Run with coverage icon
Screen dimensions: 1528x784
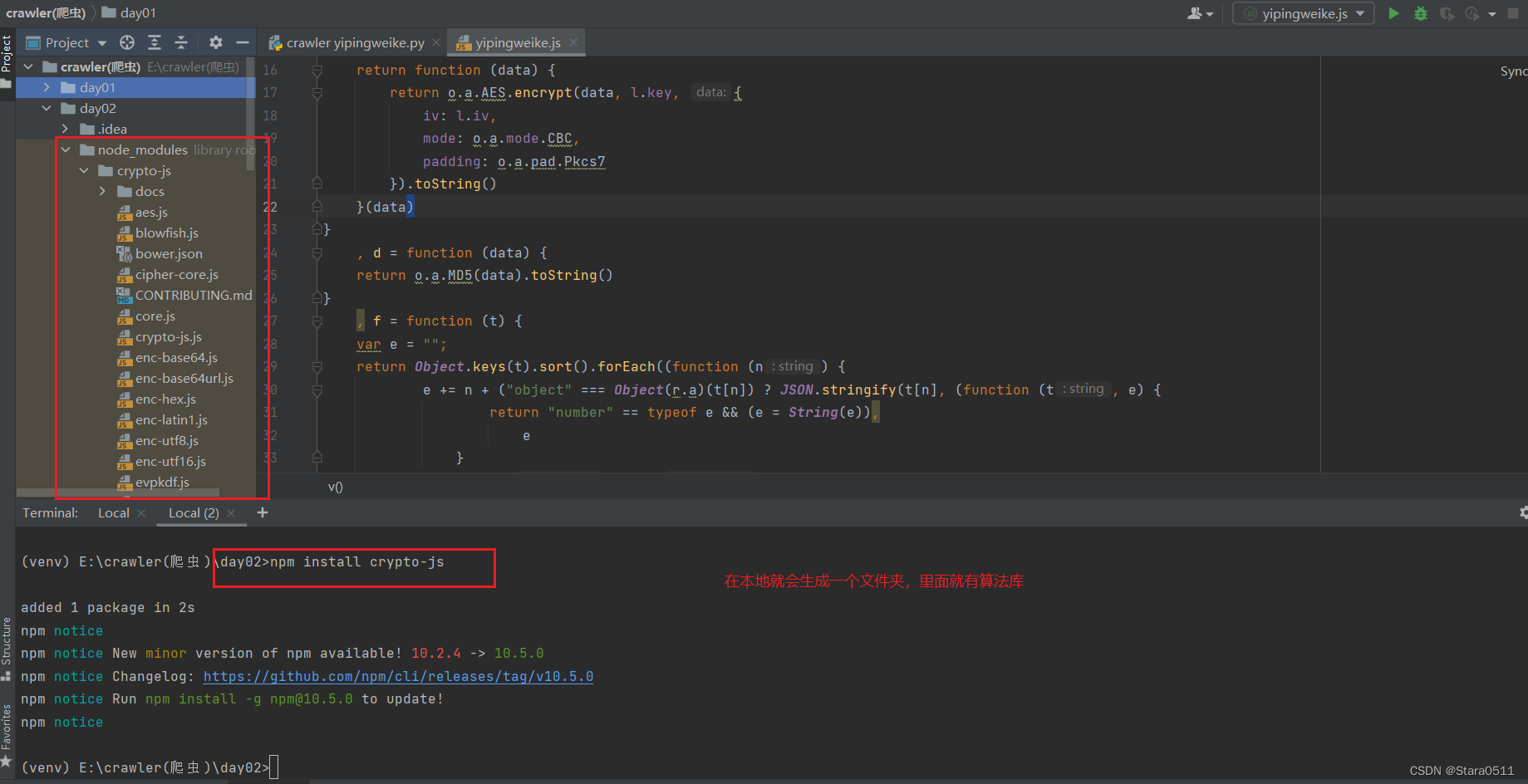[1447, 13]
